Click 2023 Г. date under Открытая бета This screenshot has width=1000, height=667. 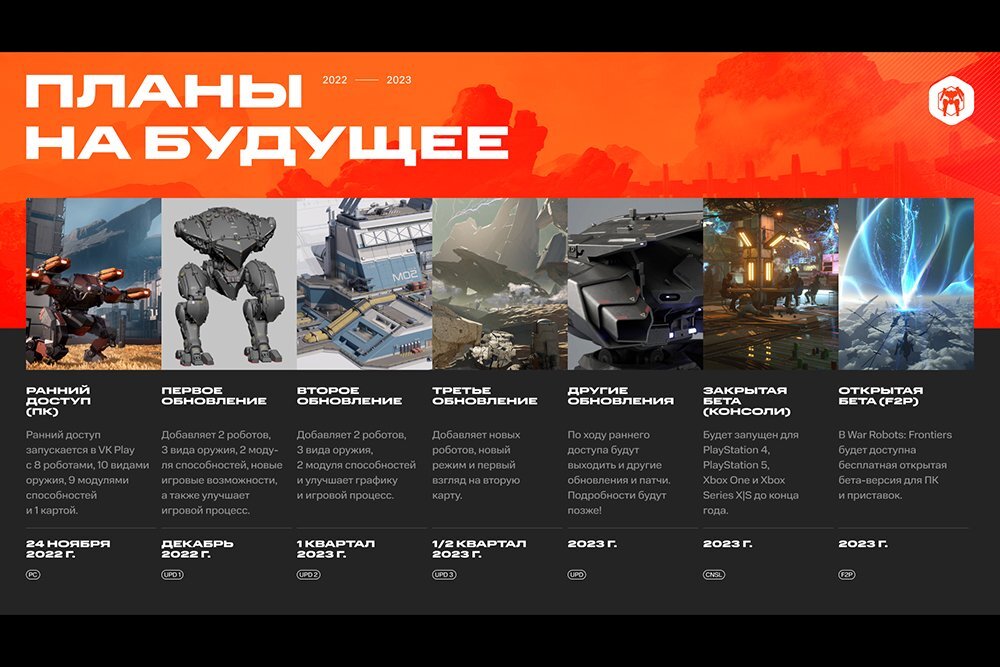click(863, 544)
